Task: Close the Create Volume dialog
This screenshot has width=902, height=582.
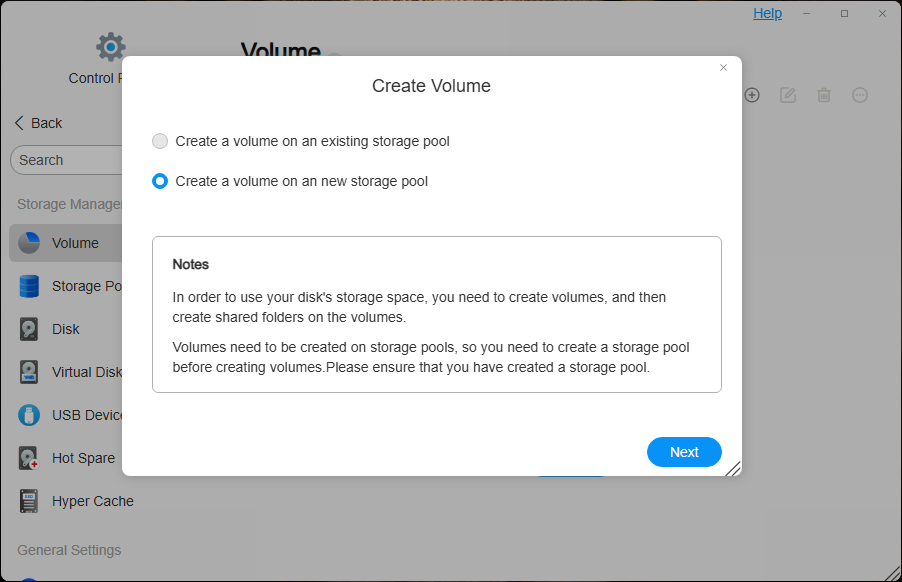Action: [x=724, y=68]
